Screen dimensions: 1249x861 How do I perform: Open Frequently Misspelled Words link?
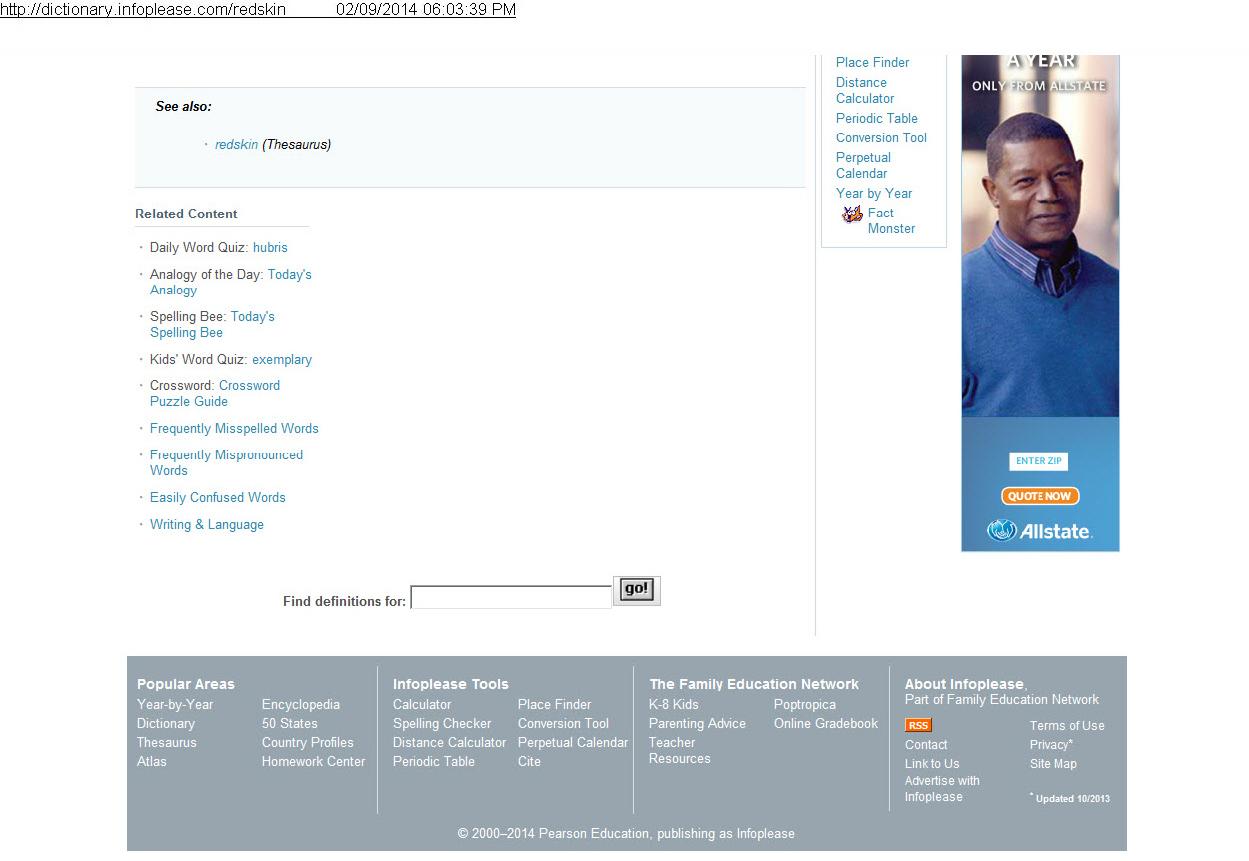point(234,429)
